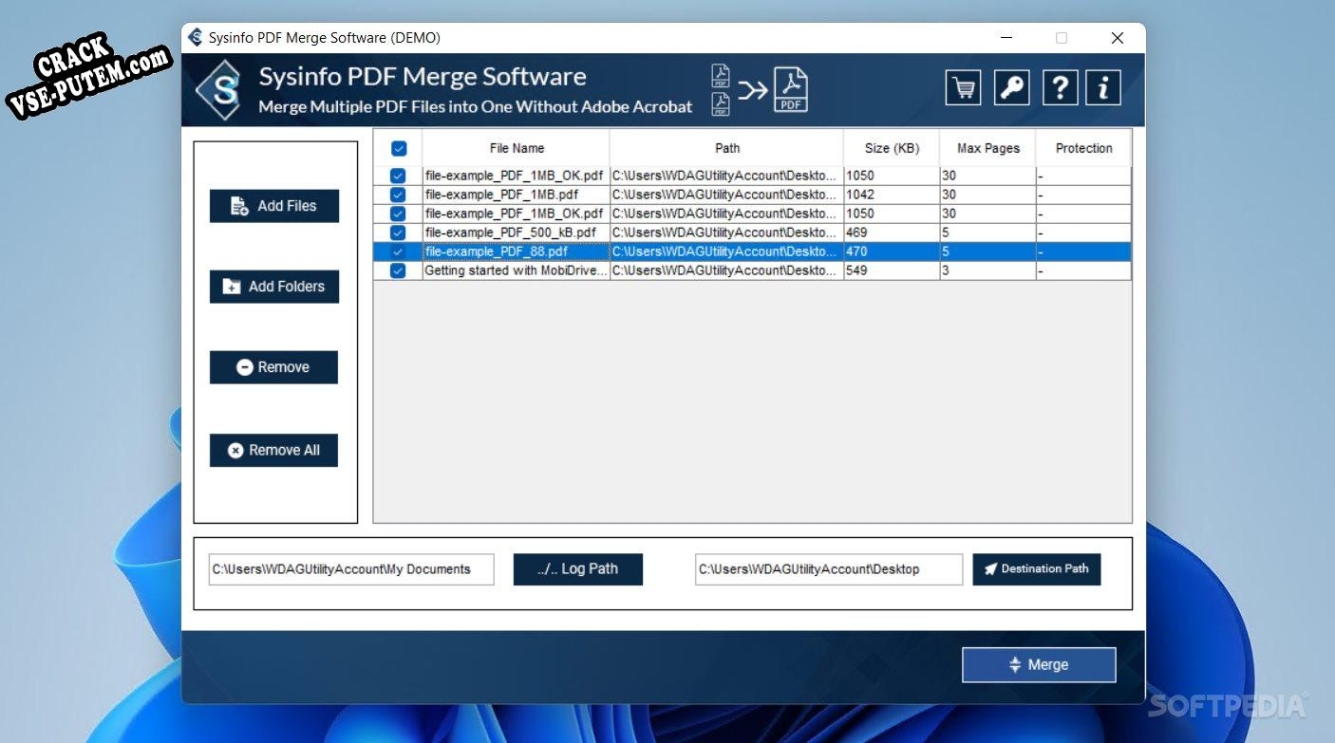
Task: Click the Protection column header
Action: click(x=1084, y=148)
